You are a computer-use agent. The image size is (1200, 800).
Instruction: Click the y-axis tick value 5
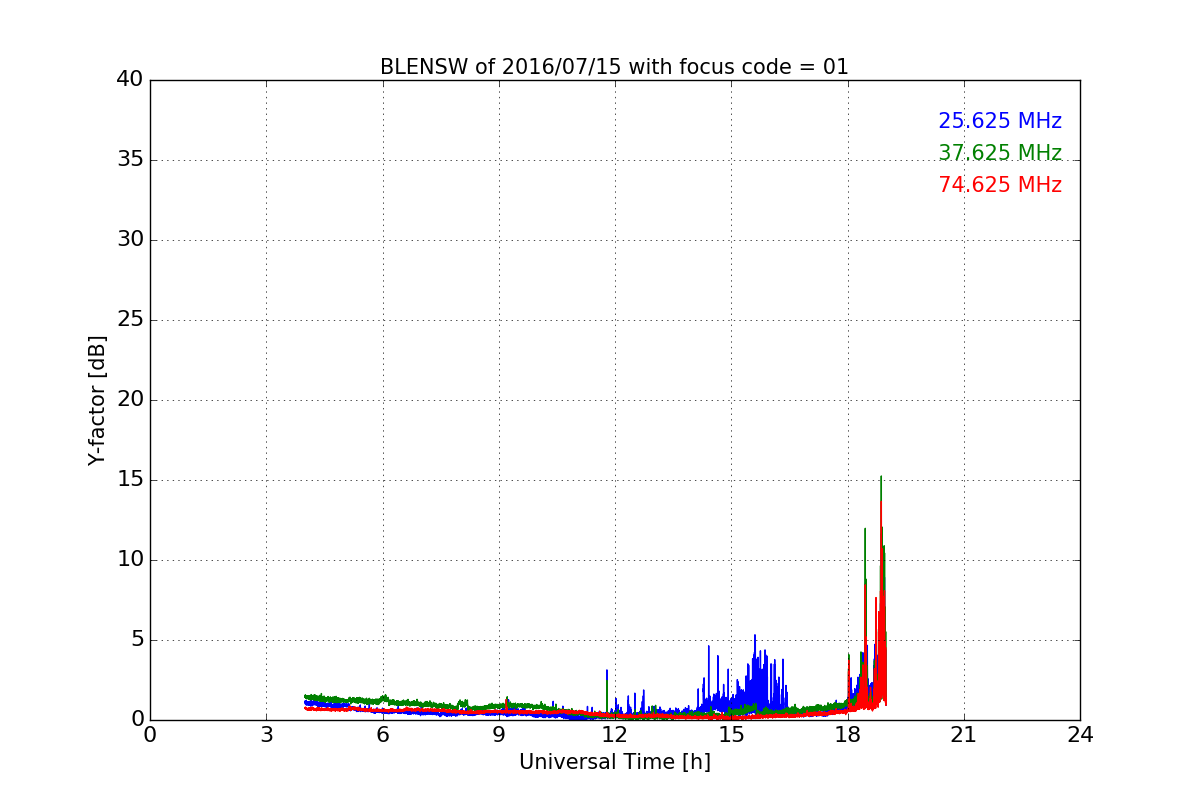(137, 640)
